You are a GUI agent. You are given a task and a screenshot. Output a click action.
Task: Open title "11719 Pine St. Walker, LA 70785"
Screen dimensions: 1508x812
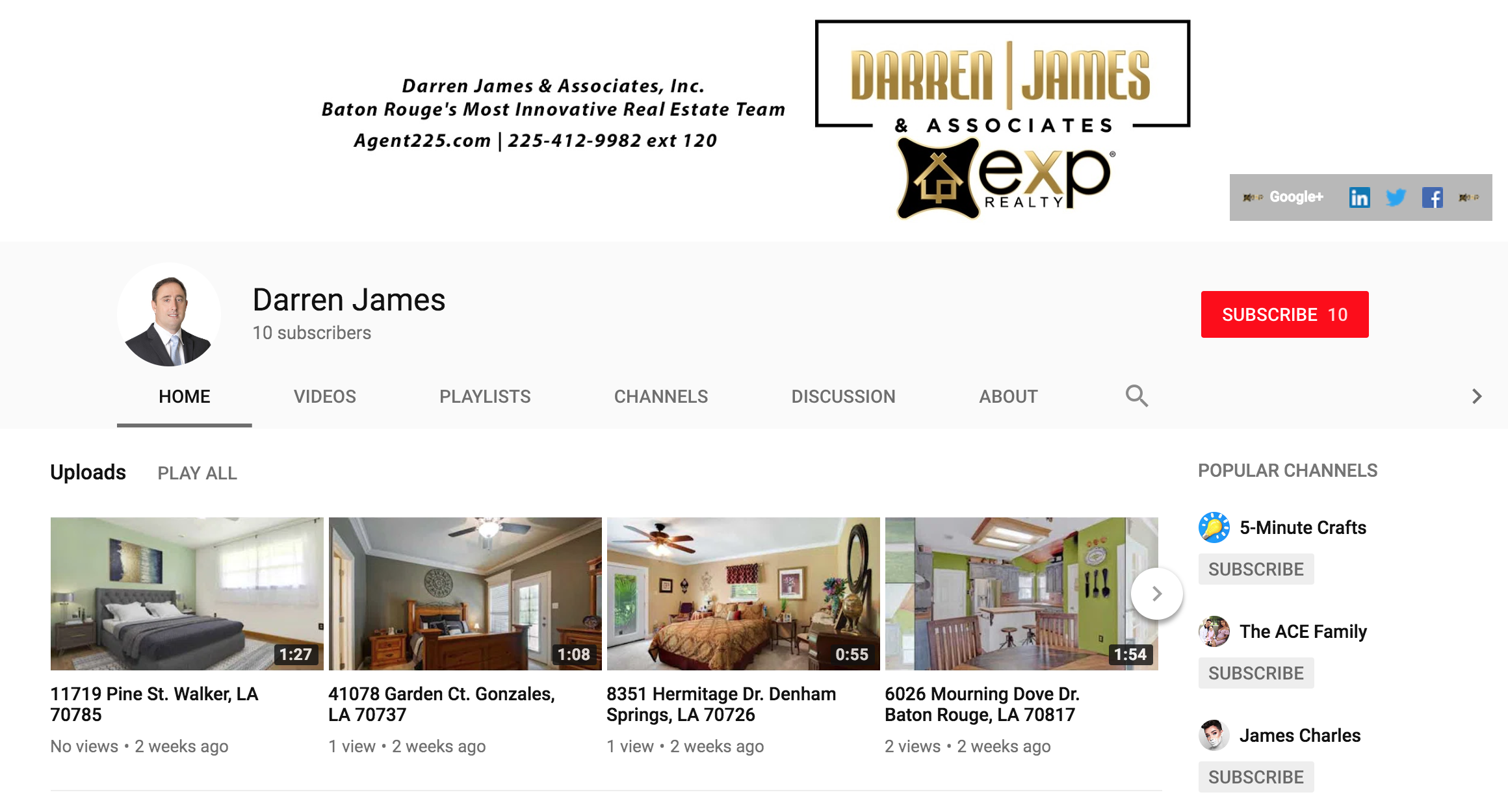154,704
